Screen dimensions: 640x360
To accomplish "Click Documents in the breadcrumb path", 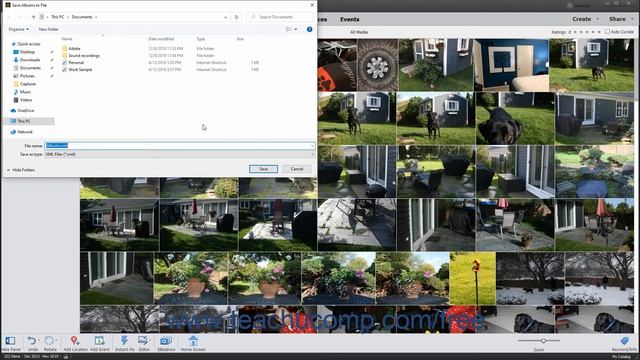I will (82, 17).
